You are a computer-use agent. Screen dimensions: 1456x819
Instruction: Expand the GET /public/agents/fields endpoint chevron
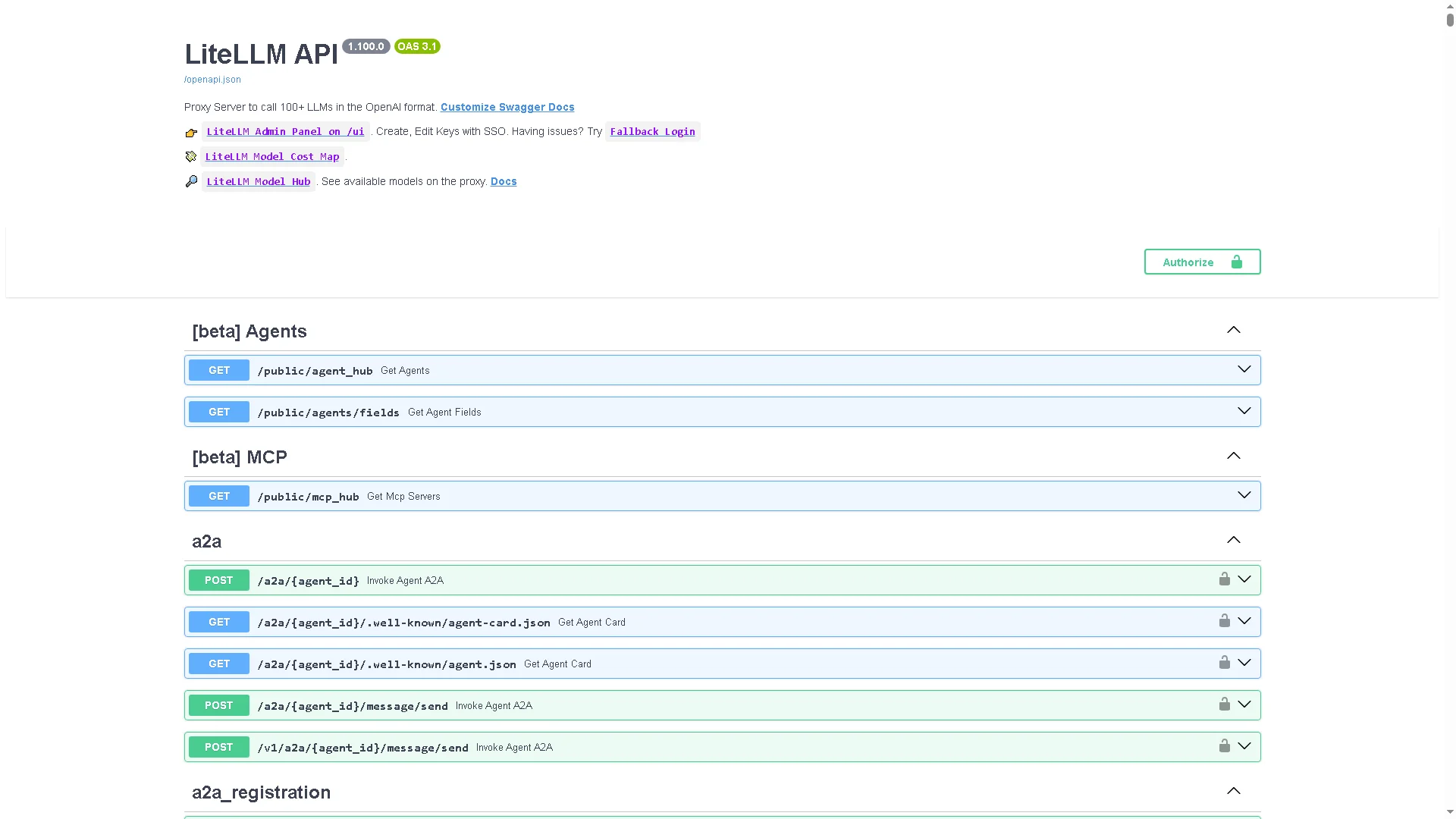click(1244, 411)
